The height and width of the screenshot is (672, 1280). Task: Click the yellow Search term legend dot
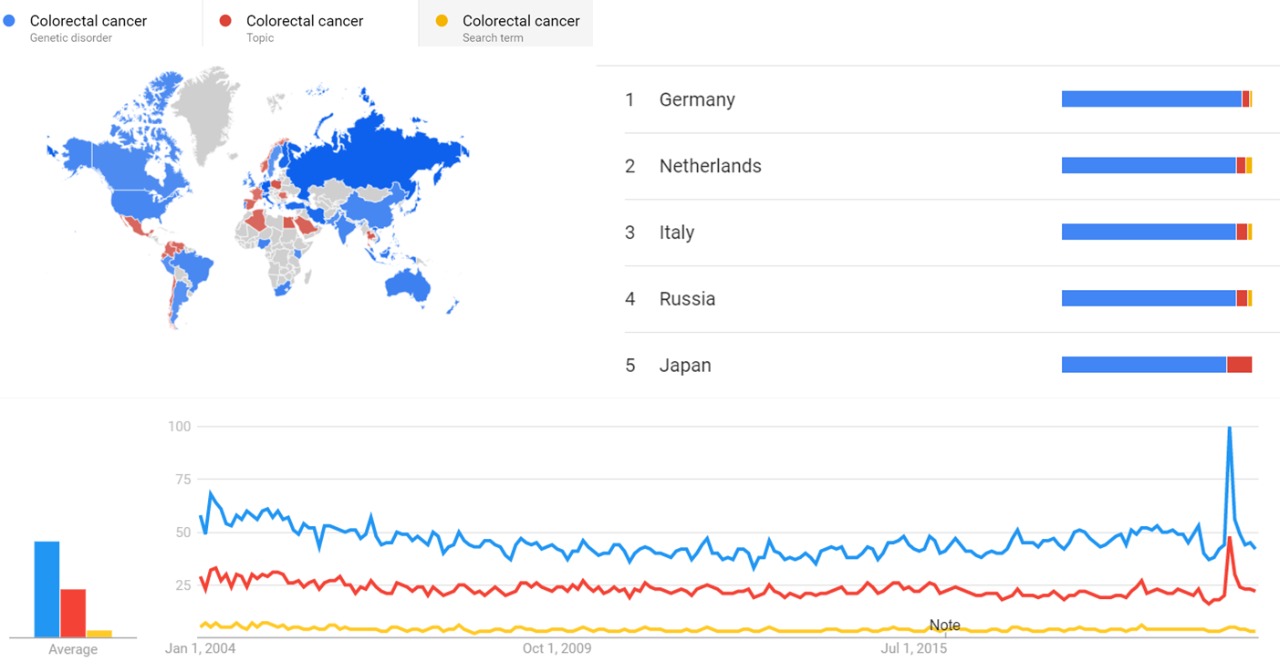point(442,21)
